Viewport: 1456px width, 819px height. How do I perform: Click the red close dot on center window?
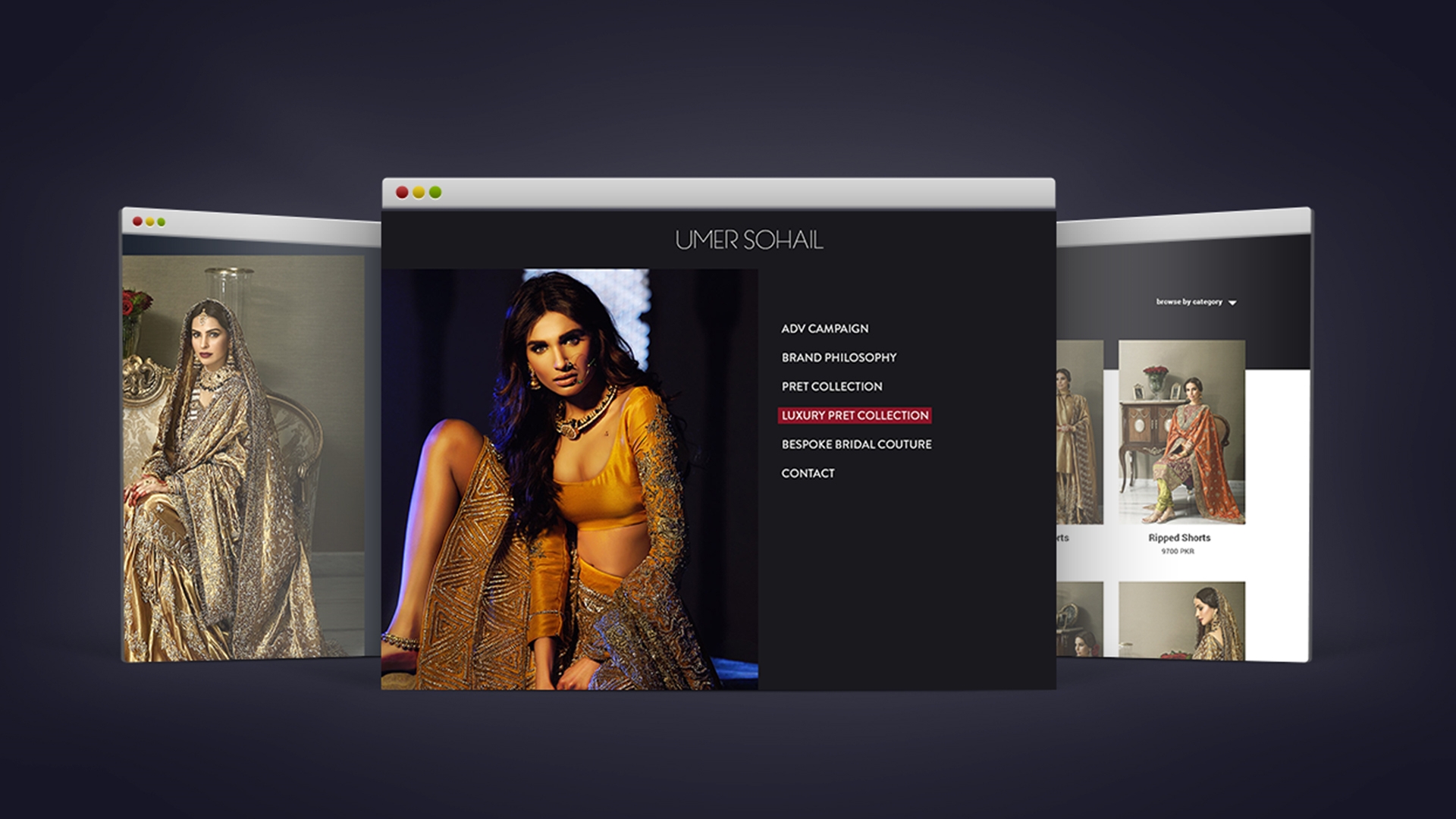pyautogui.click(x=402, y=193)
